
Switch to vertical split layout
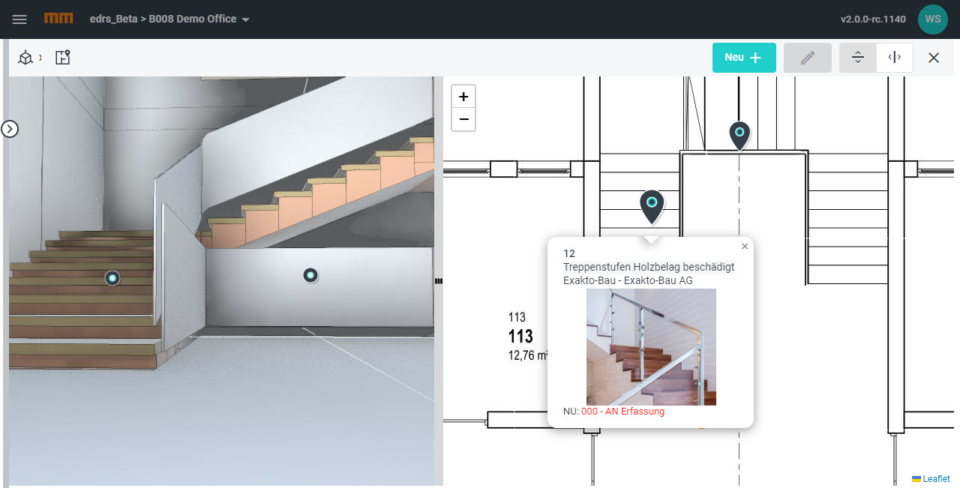[894, 58]
